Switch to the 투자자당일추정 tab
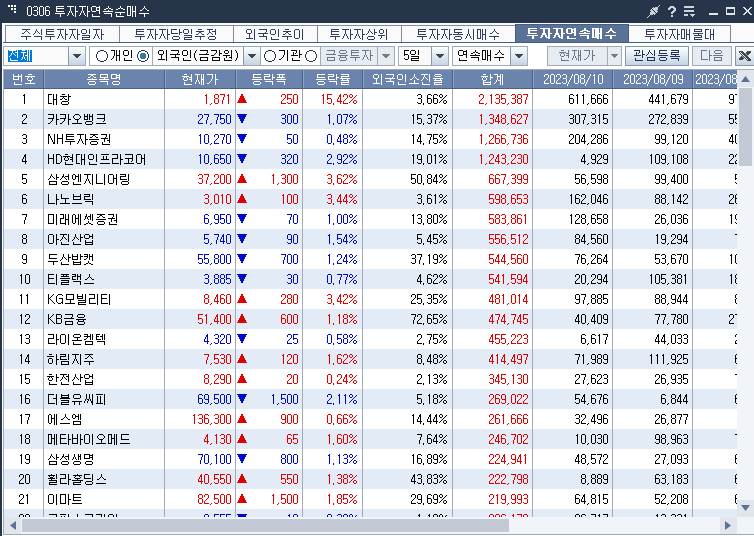This screenshot has height=536, width=754. tap(176, 34)
